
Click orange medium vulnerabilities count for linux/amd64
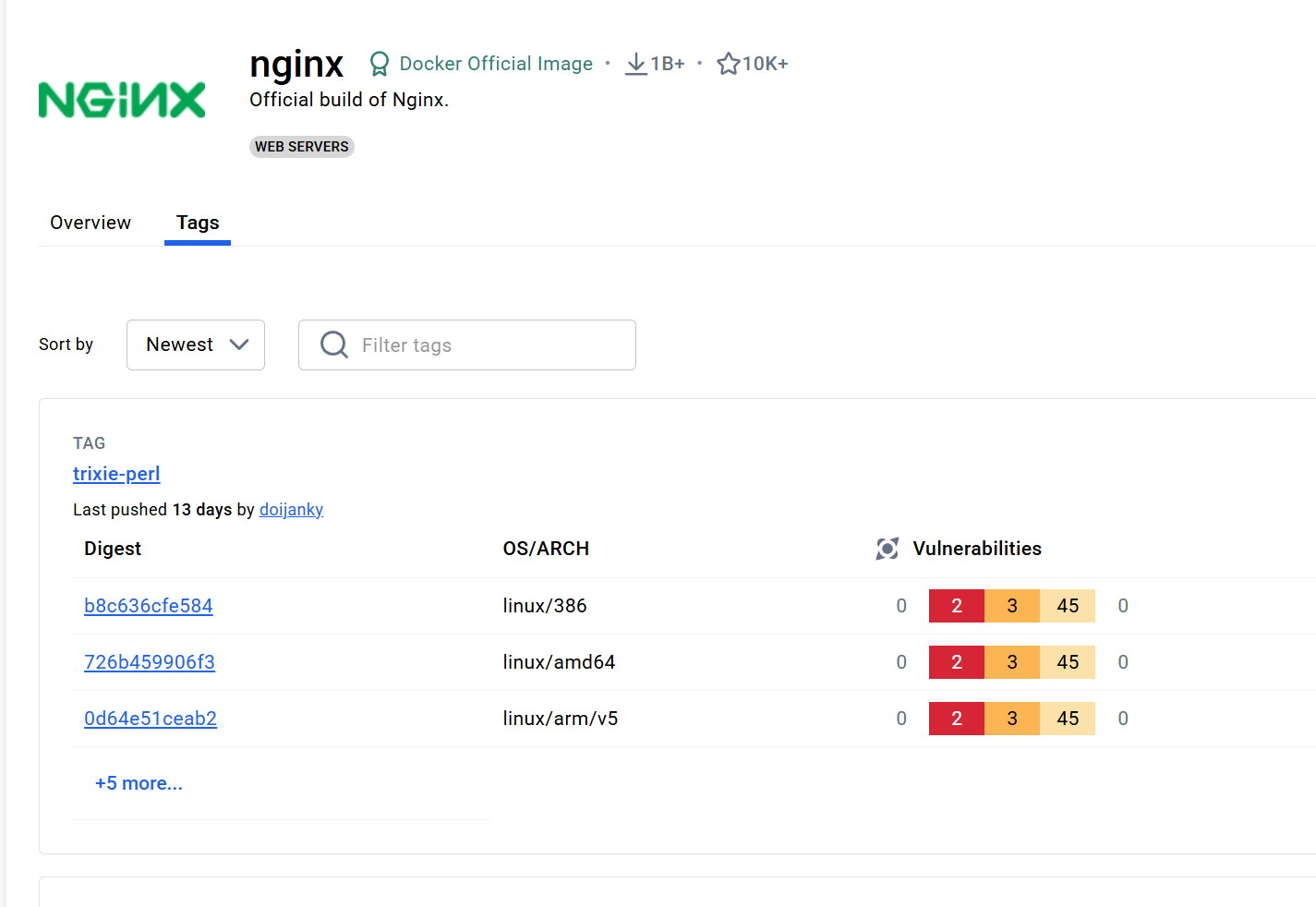point(1012,662)
